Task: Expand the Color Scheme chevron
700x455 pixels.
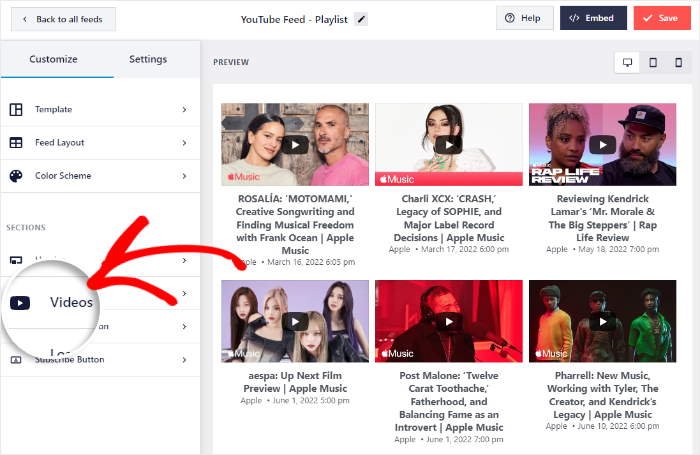Action: 184,176
